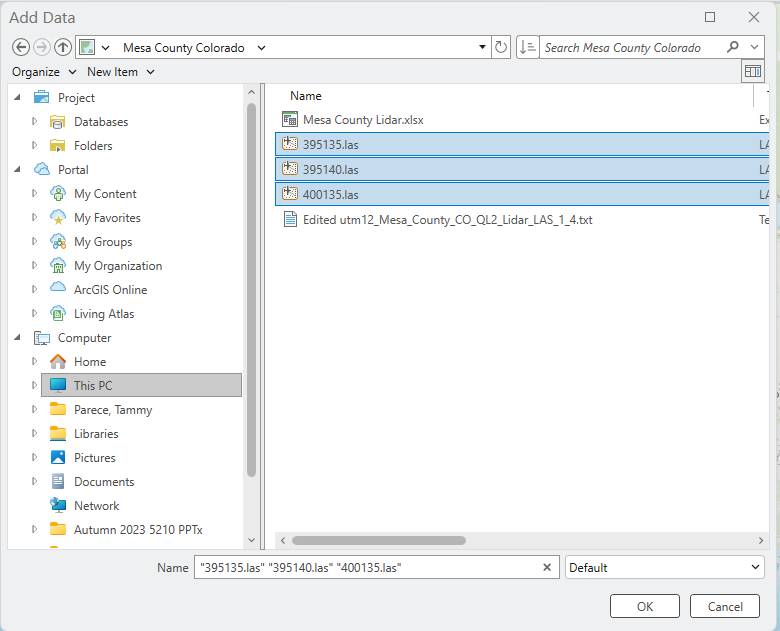Click the Living Atlas icon

tap(58, 314)
